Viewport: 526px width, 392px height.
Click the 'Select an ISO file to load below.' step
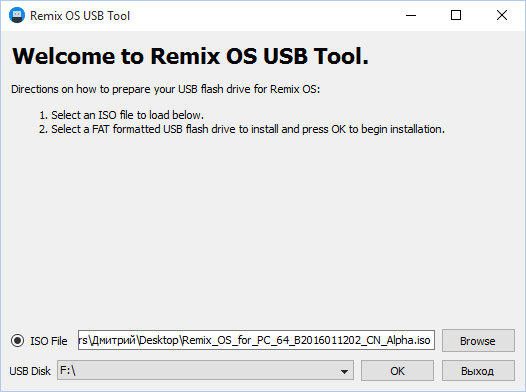[x=127, y=115]
